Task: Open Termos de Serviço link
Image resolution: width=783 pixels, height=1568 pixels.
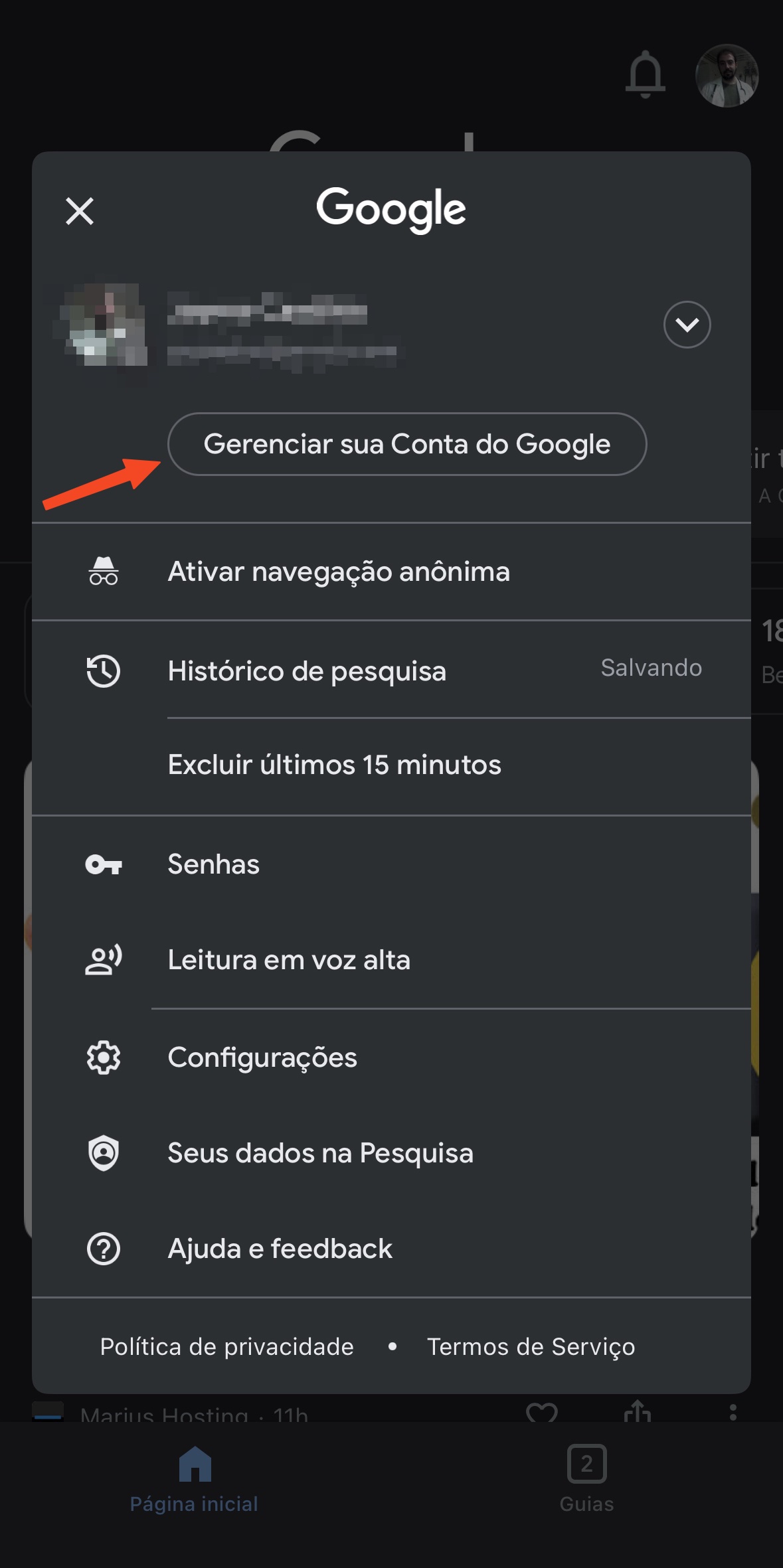Action: [531, 1347]
